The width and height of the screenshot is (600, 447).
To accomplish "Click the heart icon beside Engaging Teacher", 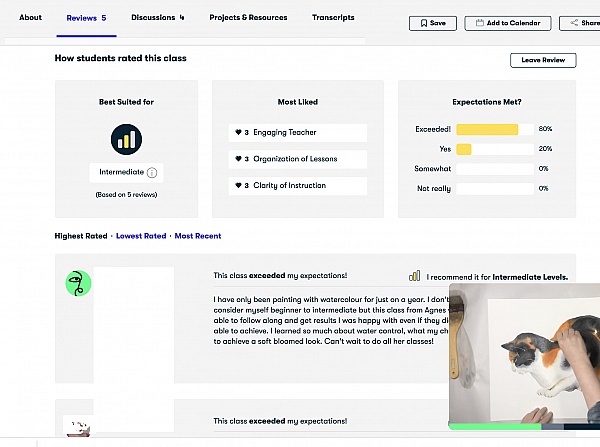I will tap(238, 132).
